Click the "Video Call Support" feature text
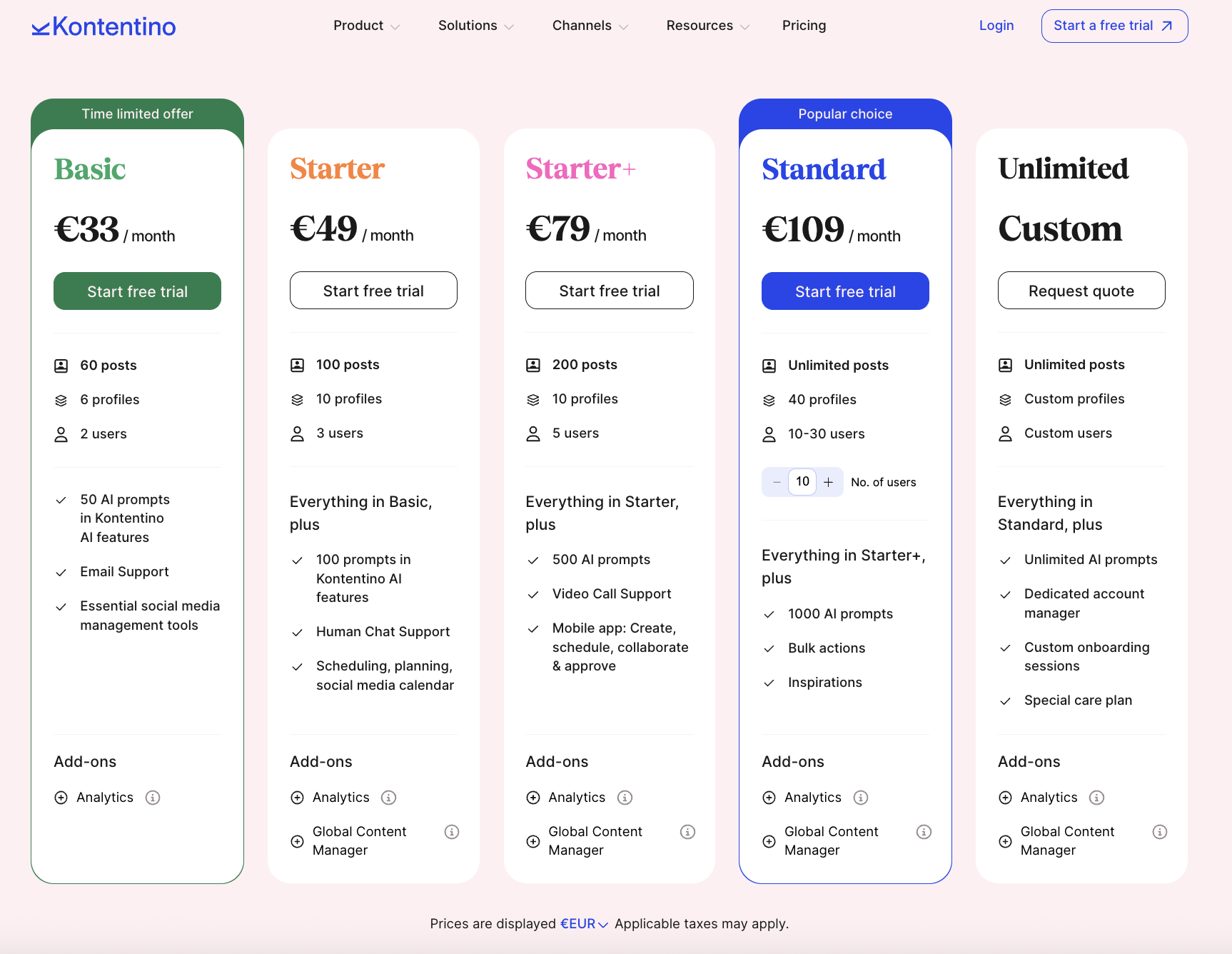The height and width of the screenshot is (954, 1232). [612, 594]
